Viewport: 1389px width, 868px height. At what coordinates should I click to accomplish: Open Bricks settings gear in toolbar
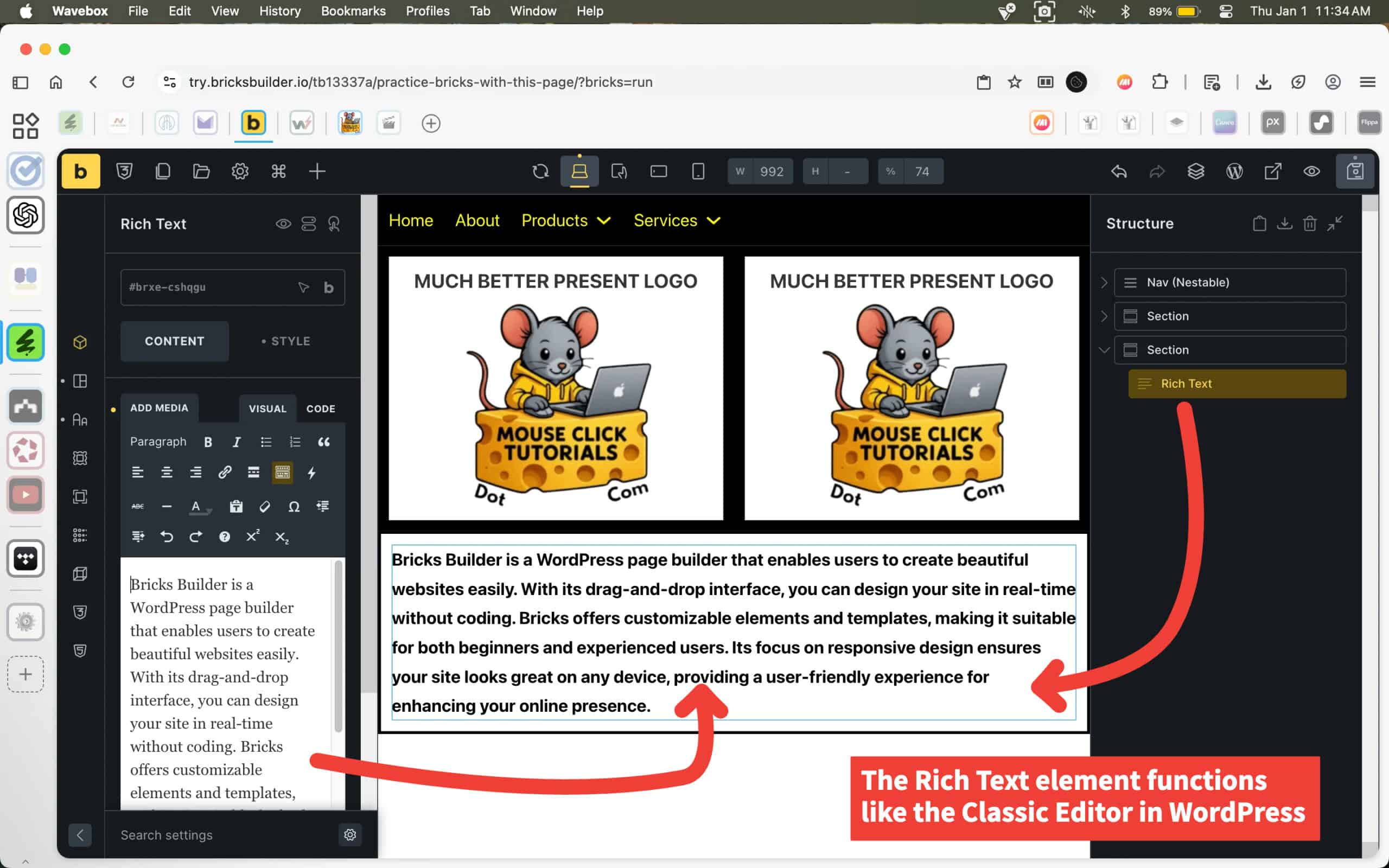click(x=240, y=171)
